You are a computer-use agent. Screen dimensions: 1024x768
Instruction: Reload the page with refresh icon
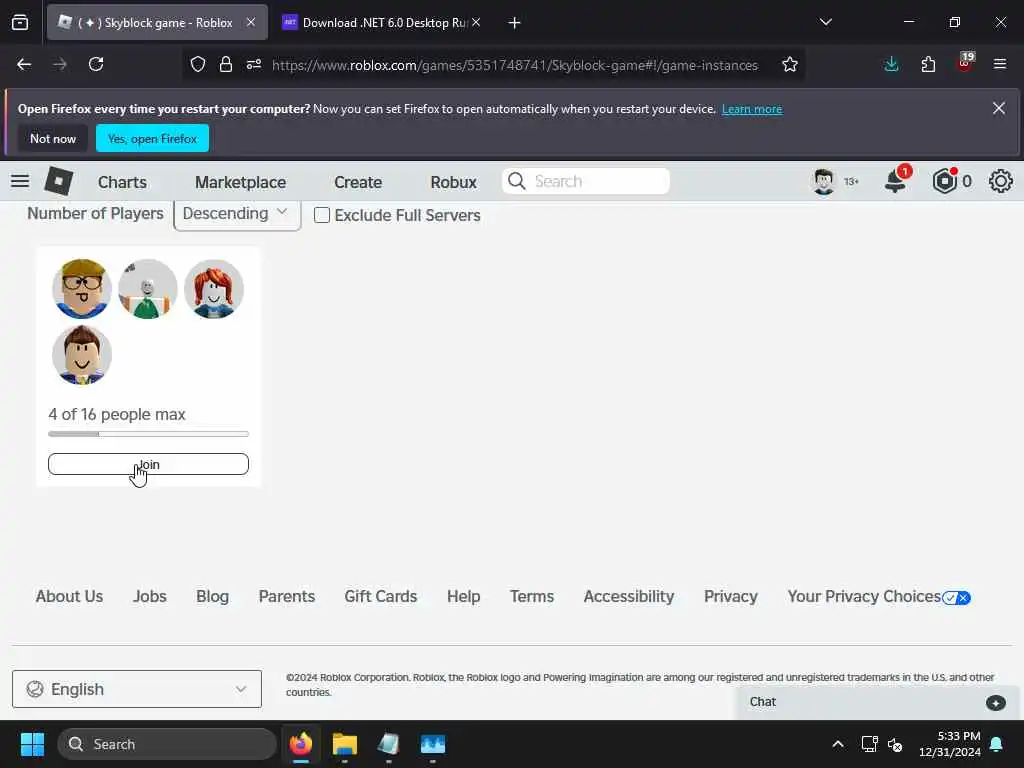(96, 64)
